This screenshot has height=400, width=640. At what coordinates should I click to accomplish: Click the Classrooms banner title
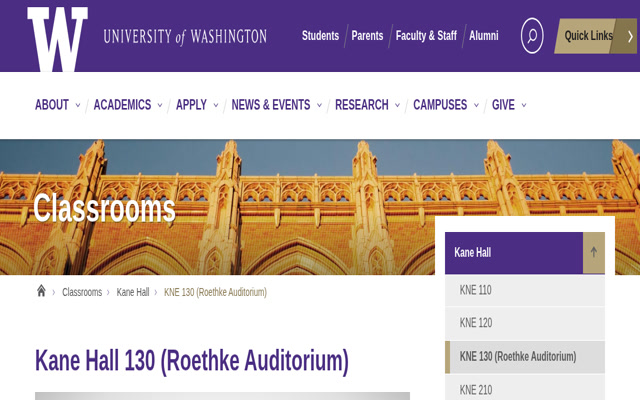(104, 208)
